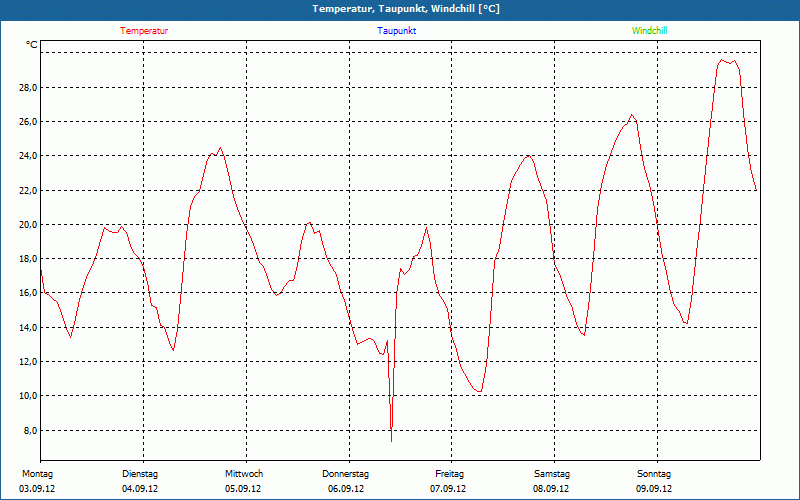Click the 12,0 y-axis value
The width and height of the screenshot is (800, 500).
pos(28,362)
